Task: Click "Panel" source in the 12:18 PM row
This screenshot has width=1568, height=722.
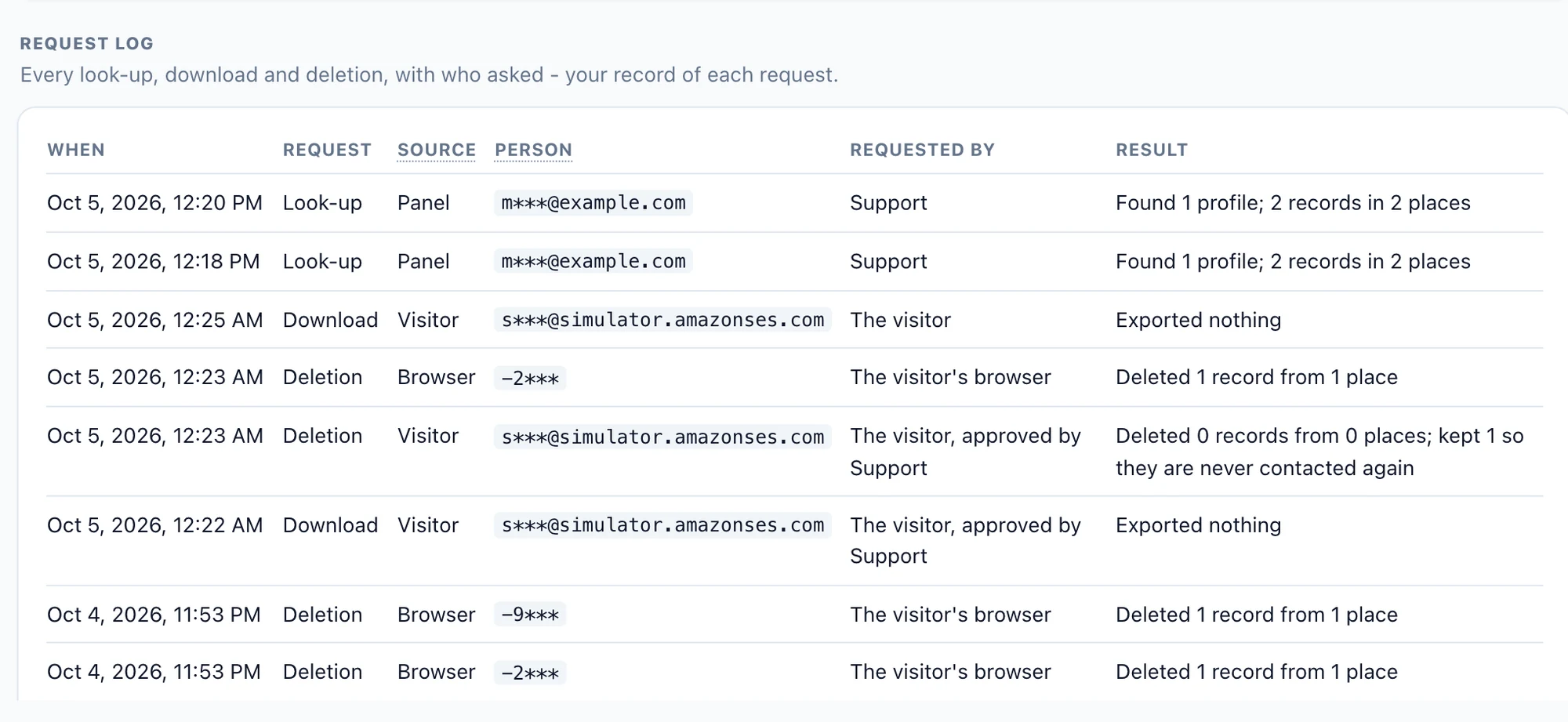Action: pyautogui.click(x=423, y=262)
